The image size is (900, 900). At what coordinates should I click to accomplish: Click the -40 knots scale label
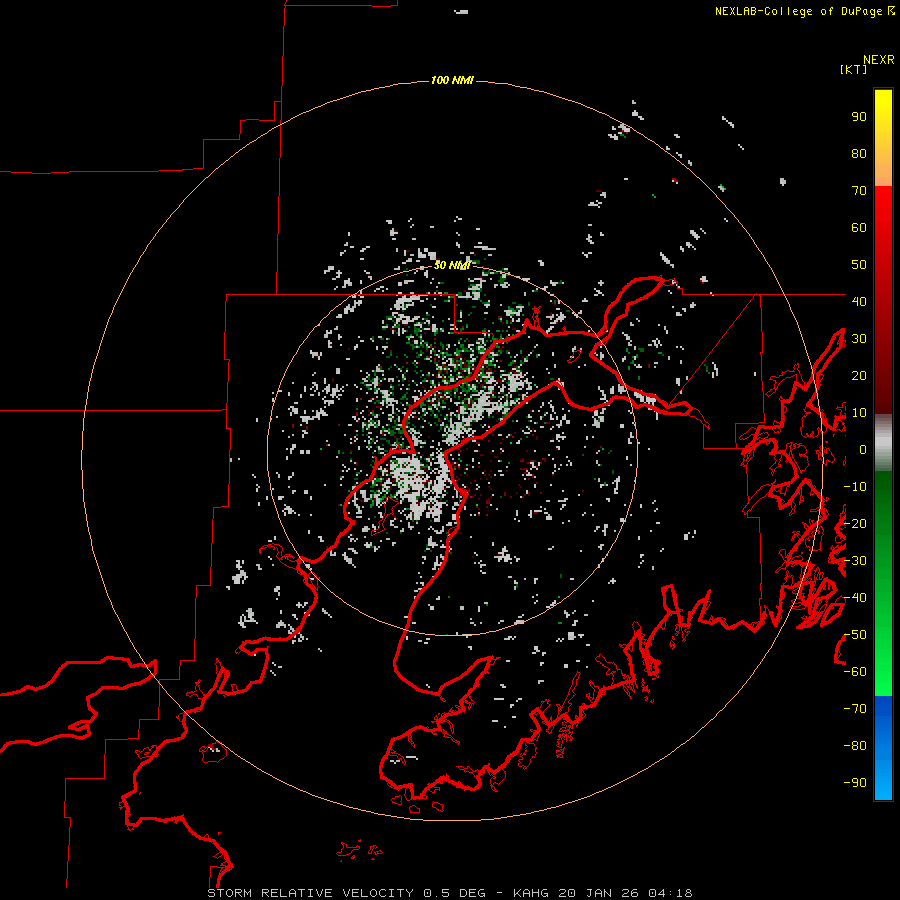(x=855, y=598)
